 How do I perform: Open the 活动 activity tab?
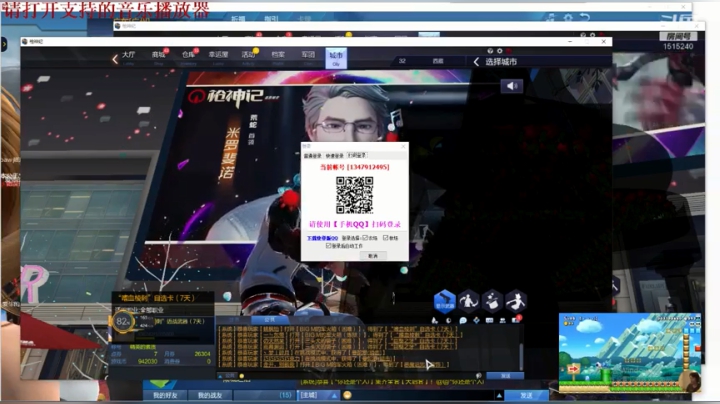(248, 56)
